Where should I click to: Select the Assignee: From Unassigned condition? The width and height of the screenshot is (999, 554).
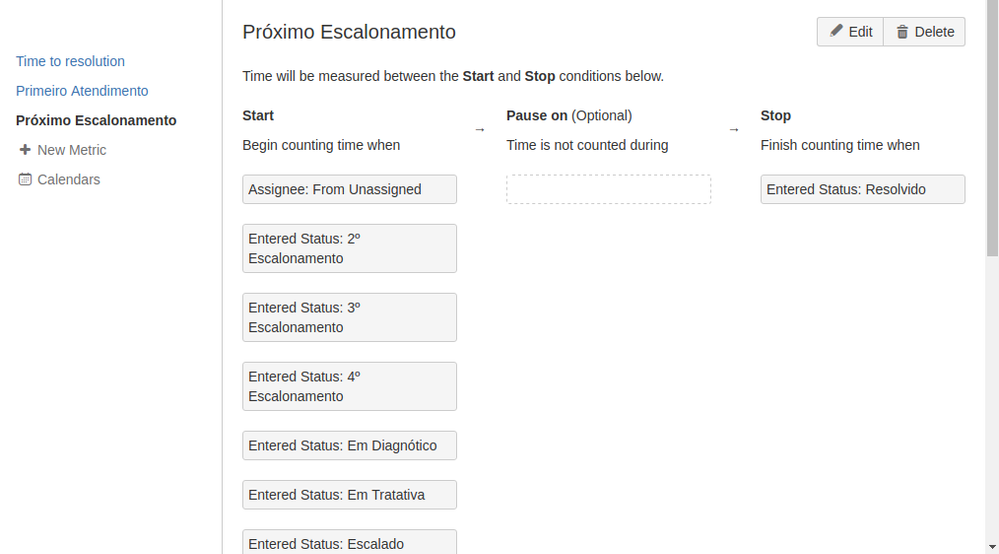tap(349, 189)
